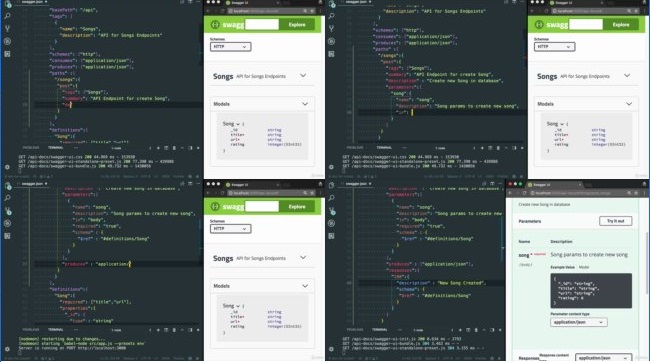Open the Response content type dropdown

[x=603, y=357]
